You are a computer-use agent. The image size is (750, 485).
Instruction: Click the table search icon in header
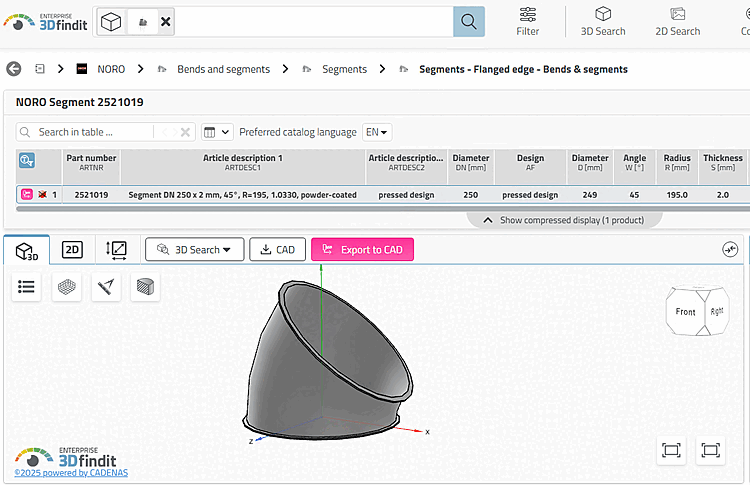27,160
